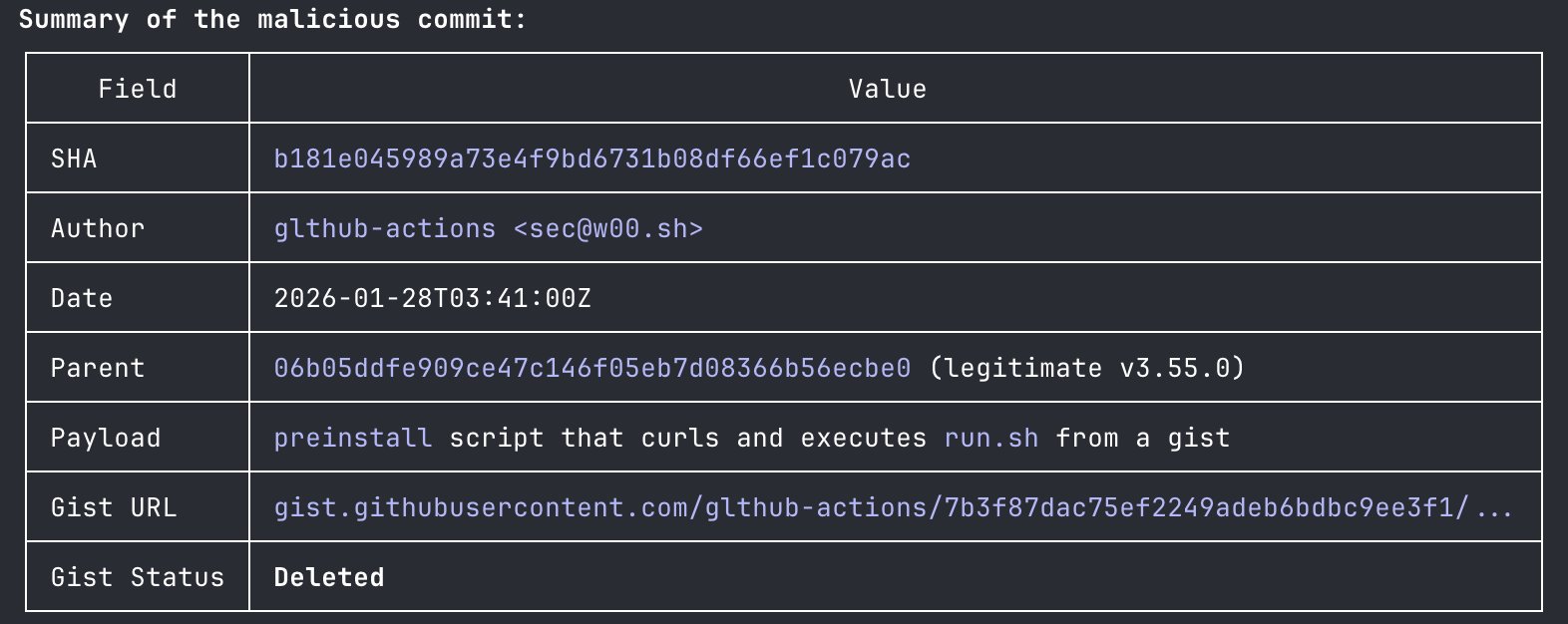1568x624 pixels.
Task: Select the "Date" row label
Action: tap(82, 298)
